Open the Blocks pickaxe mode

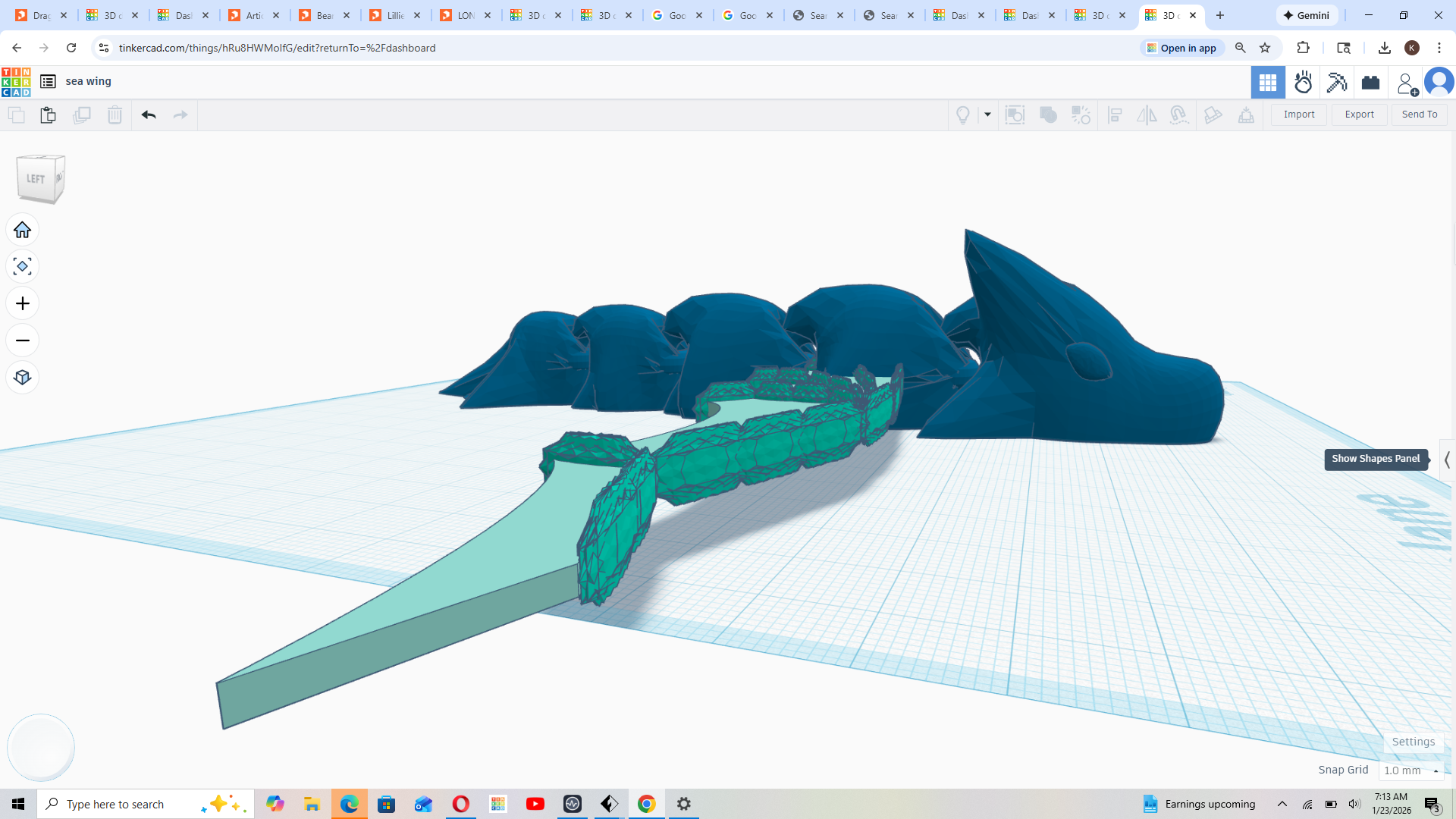pyautogui.click(x=1337, y=83)
